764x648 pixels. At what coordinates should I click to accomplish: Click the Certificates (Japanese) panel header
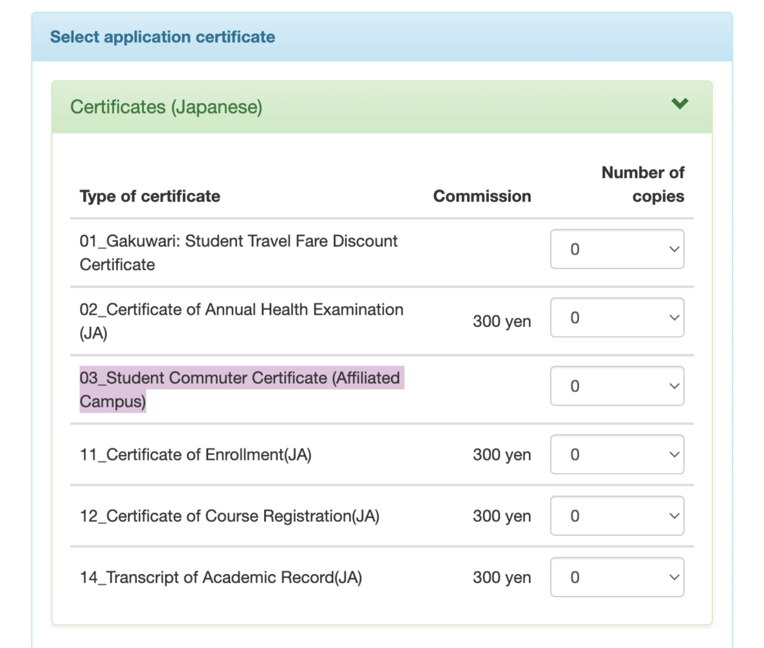pyautogui.click(x=382, y=107)
